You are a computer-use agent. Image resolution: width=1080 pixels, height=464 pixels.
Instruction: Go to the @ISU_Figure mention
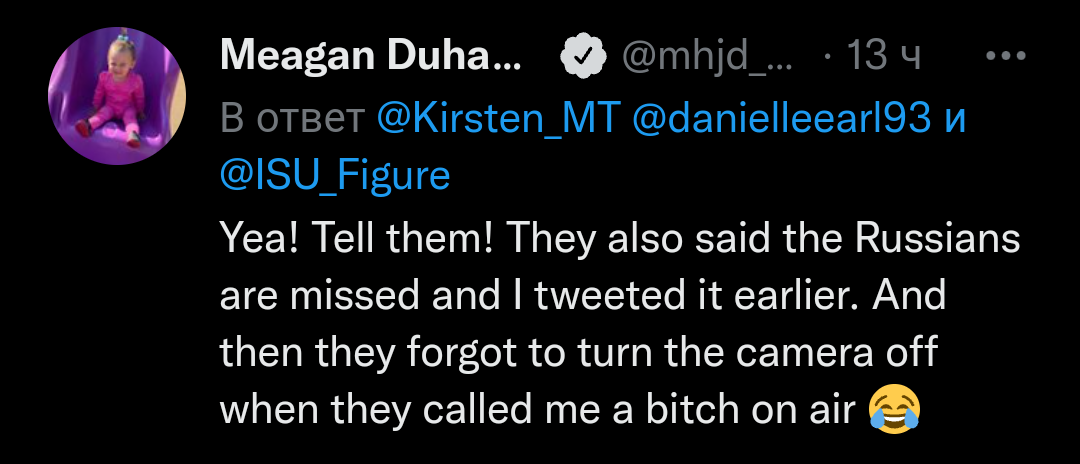click(x=334, y=175)
